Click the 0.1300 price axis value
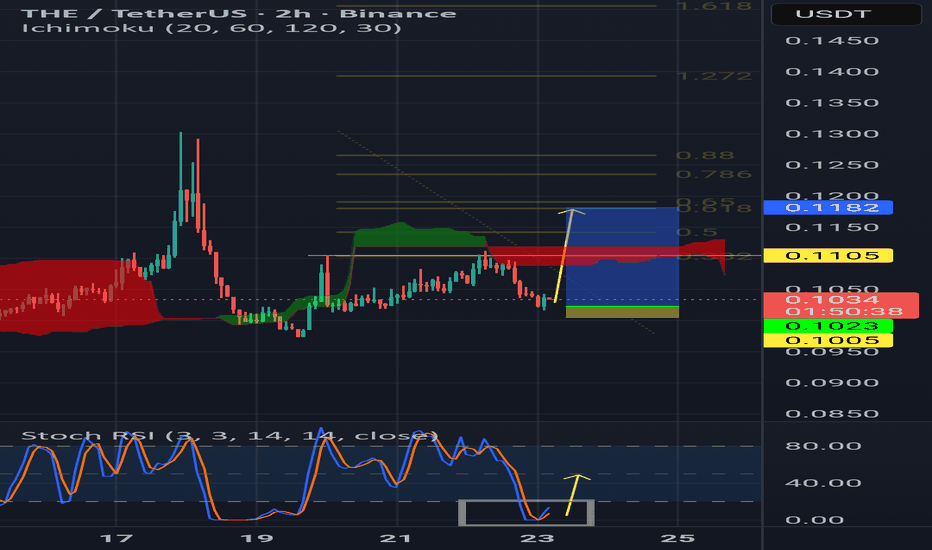Viewport: 932px width, 550px height. tap(832, 134)
